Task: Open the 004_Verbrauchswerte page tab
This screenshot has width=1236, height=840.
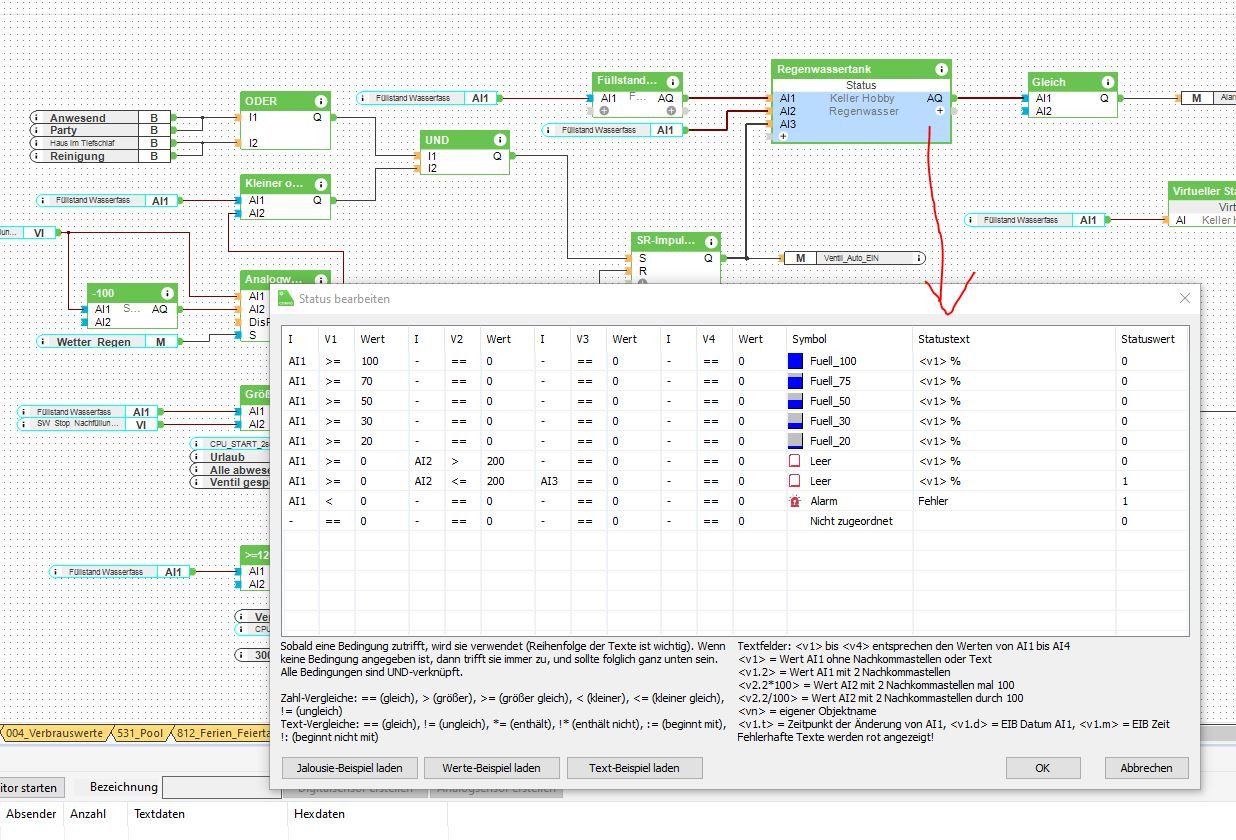Action: click(54, 733)
